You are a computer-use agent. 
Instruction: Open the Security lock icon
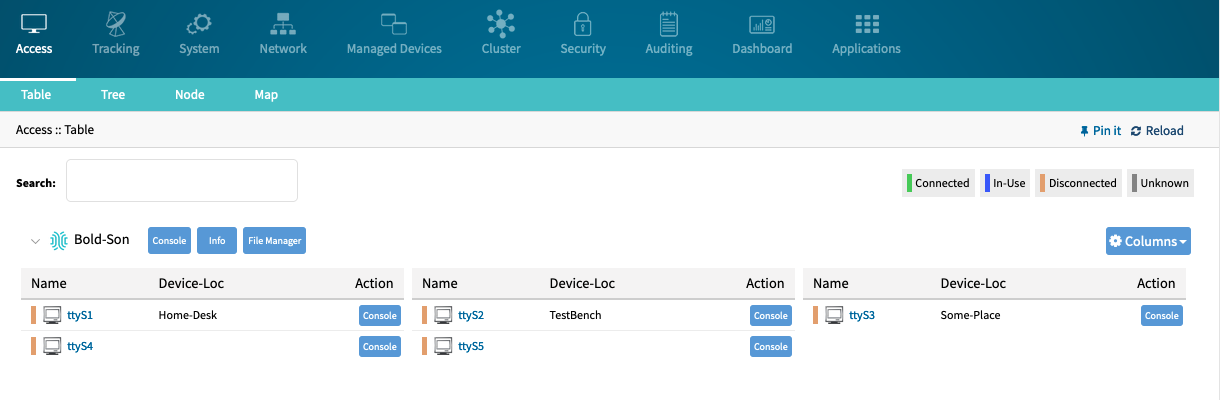point(583,23)
